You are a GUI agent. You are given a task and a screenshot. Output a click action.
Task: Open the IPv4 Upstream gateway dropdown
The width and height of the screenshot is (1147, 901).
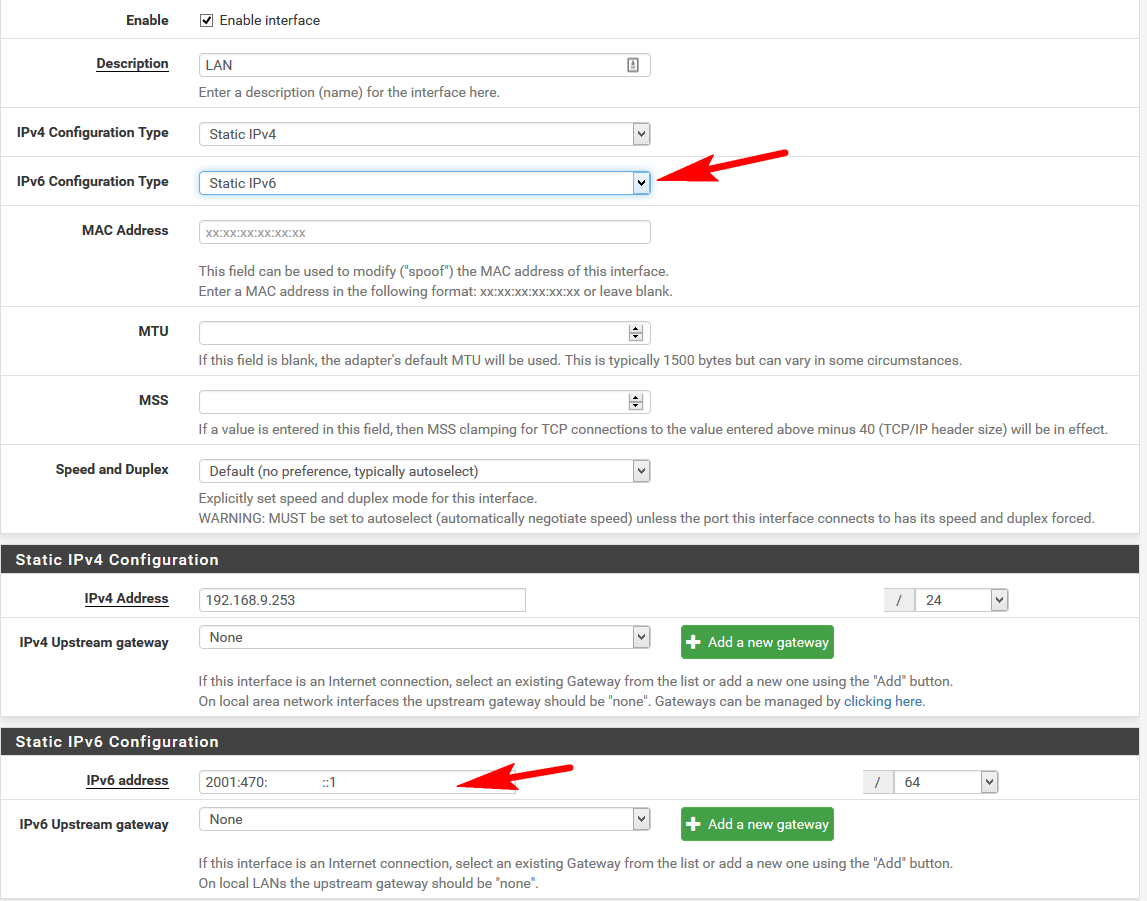424,637
